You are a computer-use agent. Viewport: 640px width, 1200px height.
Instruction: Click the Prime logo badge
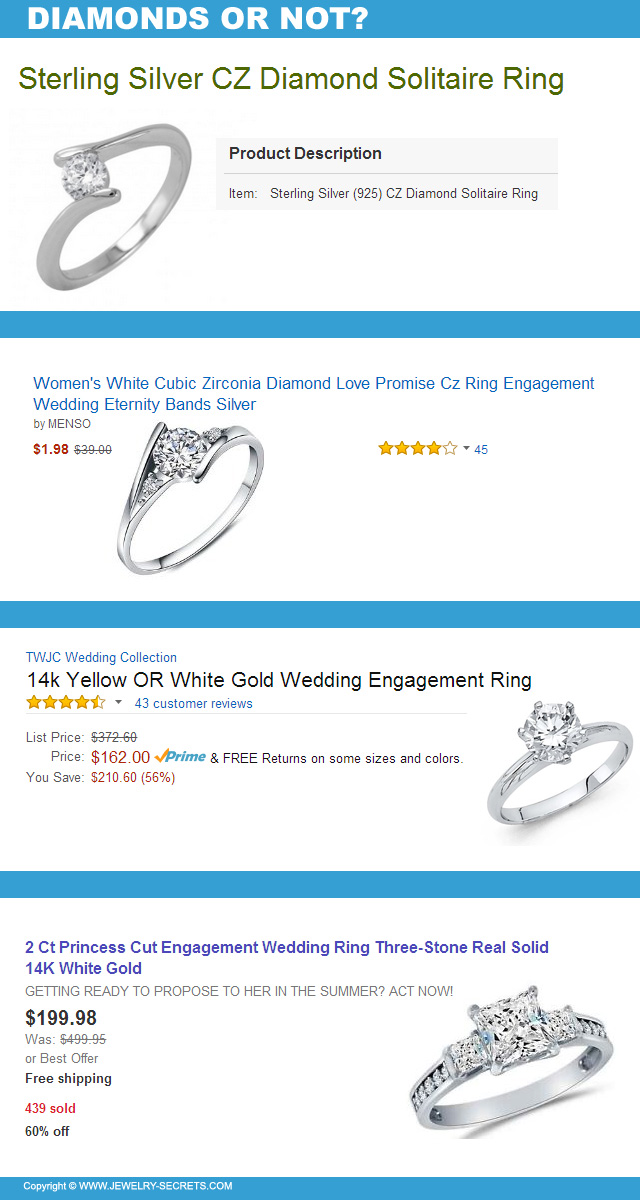point(180,757)
